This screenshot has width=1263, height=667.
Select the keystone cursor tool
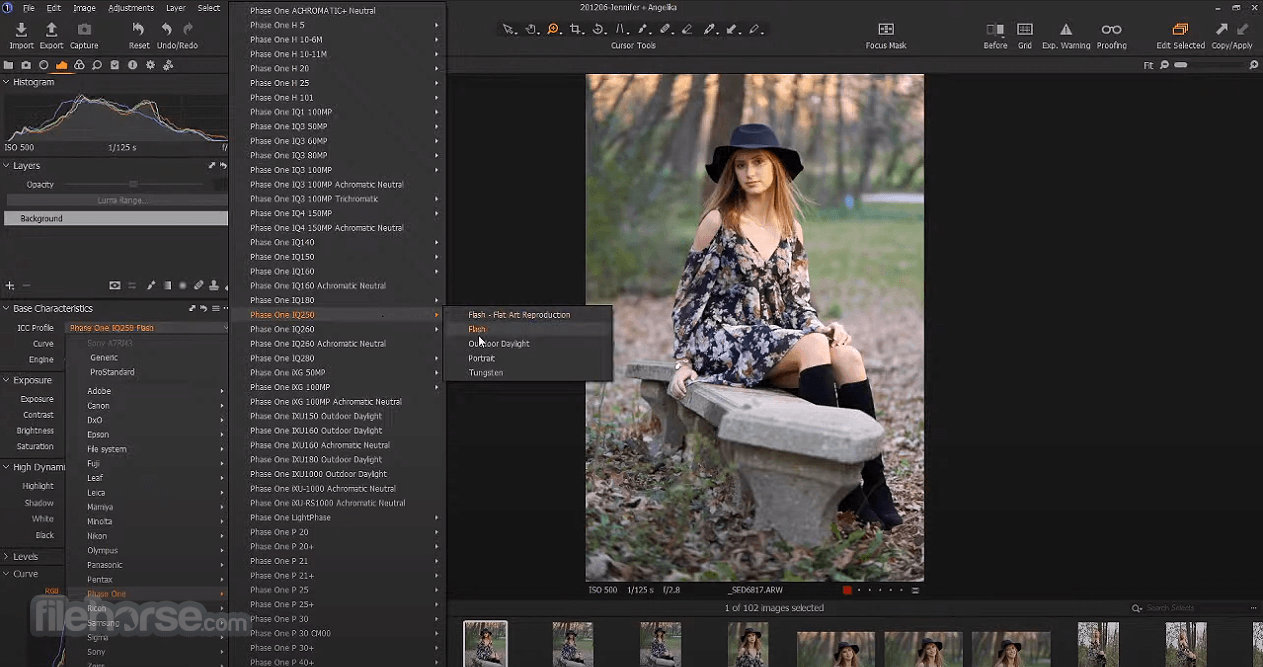click(621, 30)
